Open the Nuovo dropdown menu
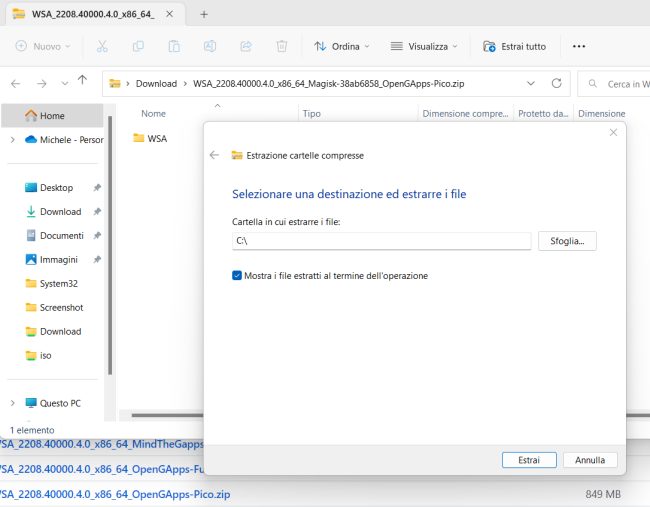The height and width of the screenshot is (507, 650). pos(43,46)
